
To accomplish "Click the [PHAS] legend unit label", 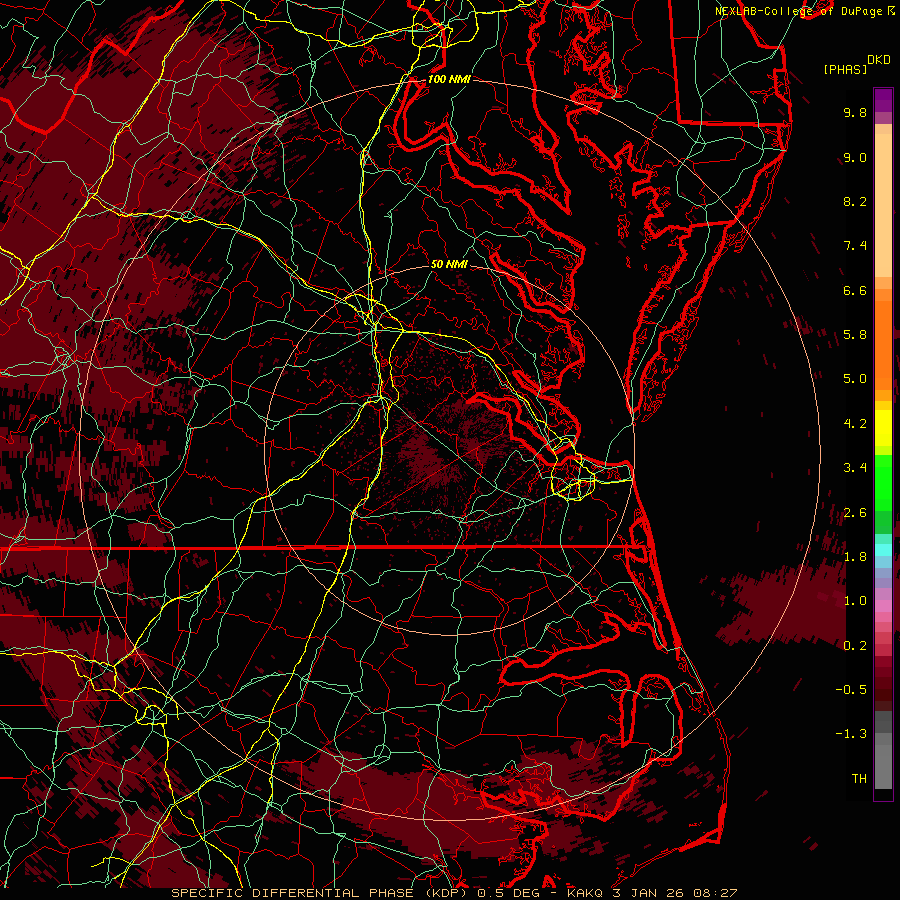I will pos(845,70).
